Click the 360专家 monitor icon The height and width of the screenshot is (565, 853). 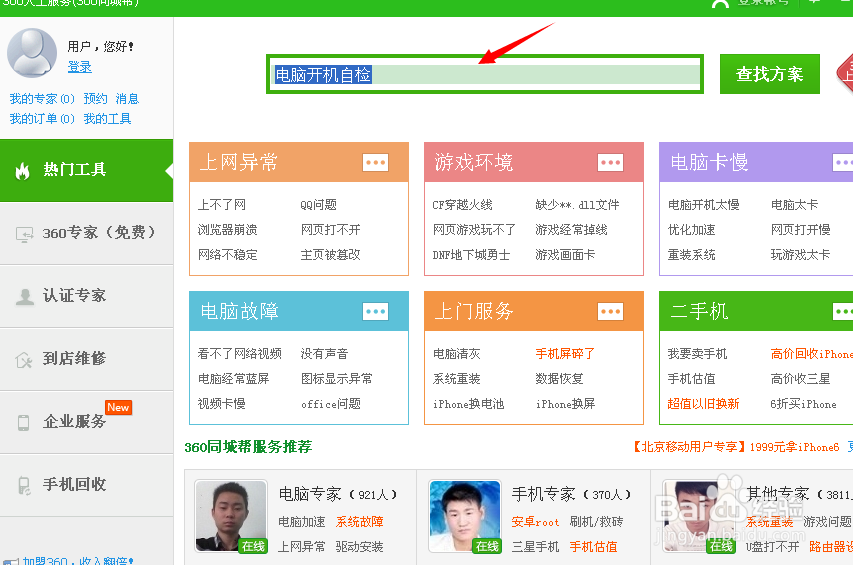pyautogui.click(x=24, y=234)
